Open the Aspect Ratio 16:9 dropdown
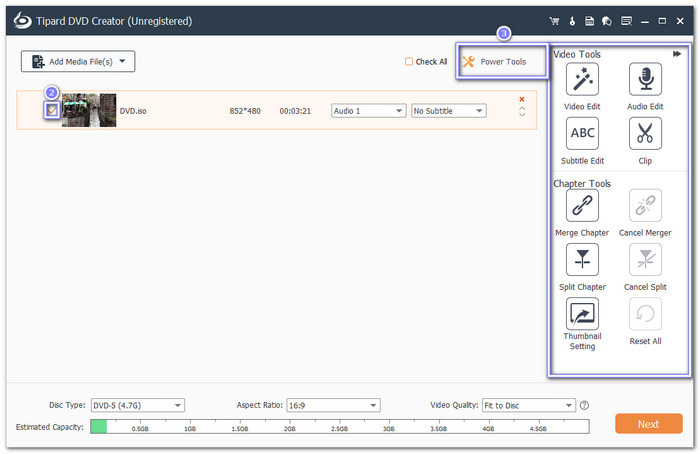This screenshot has height=454, width=700. [333, 405]
